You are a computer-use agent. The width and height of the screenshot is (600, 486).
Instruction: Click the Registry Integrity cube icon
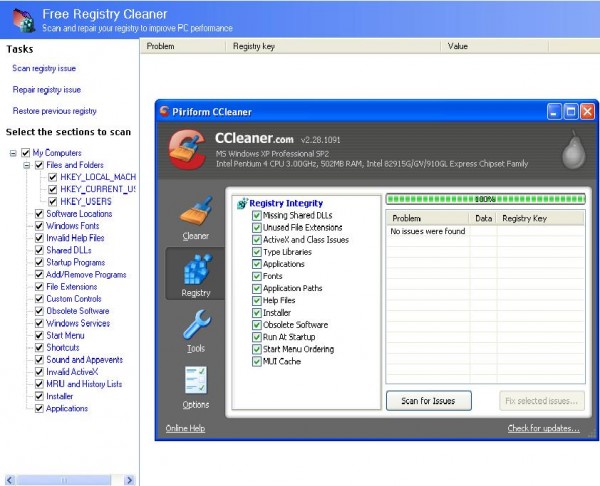tap(242, 203)
